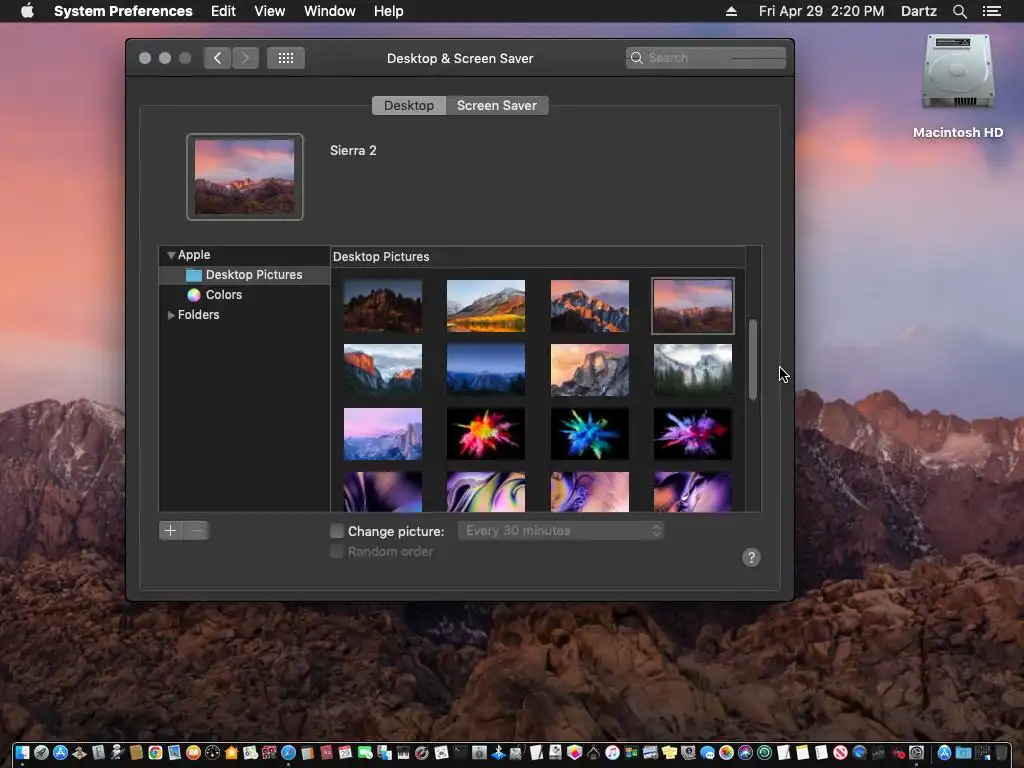Screen dimensions: 1024x768
Task: Open Stickies yellow notes icon in Dock
Action: (669, 752)
